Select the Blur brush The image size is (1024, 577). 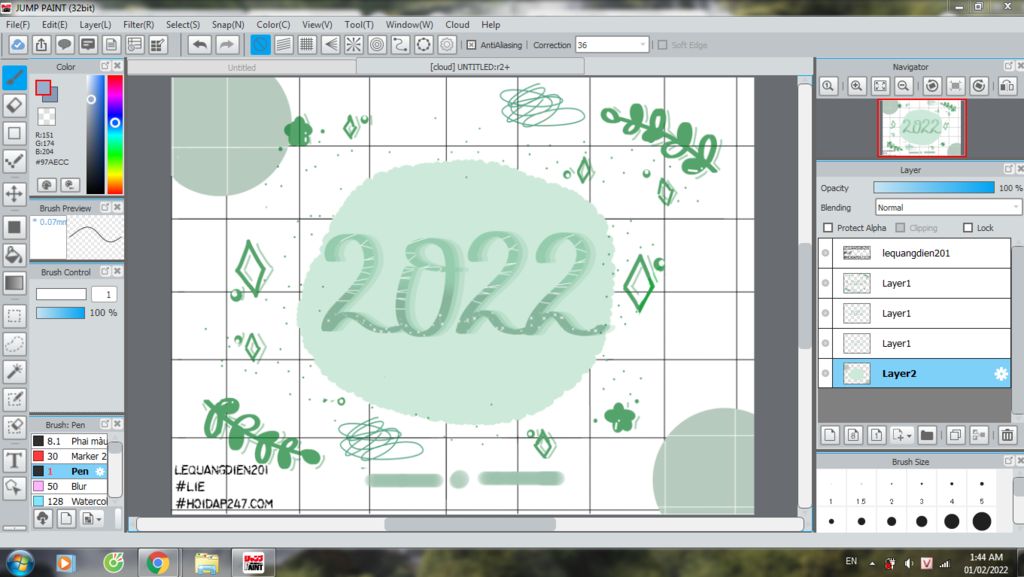(x=69, y=486)
